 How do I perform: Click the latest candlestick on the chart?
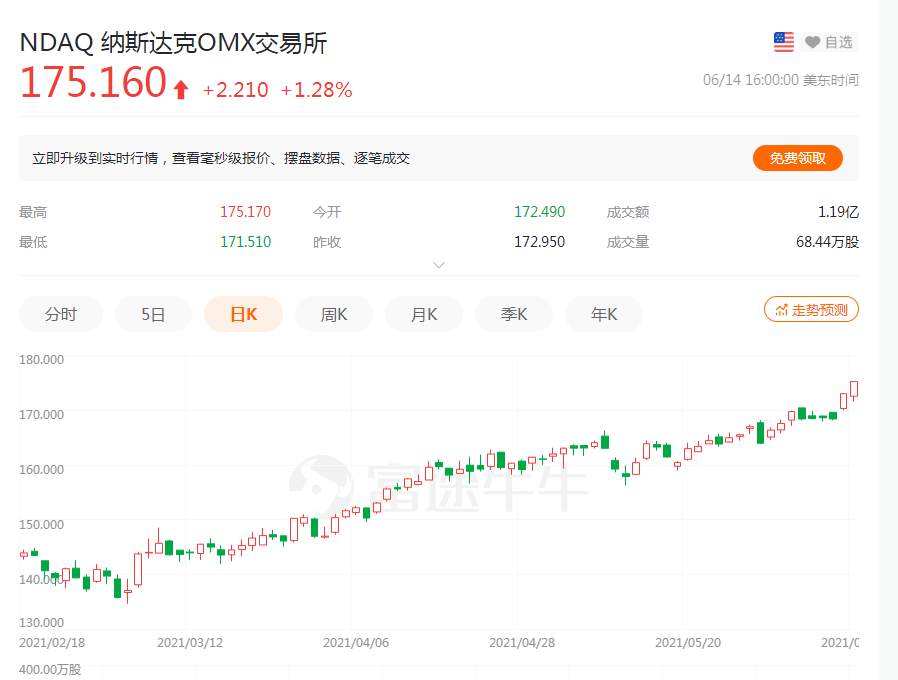(854, 390)
